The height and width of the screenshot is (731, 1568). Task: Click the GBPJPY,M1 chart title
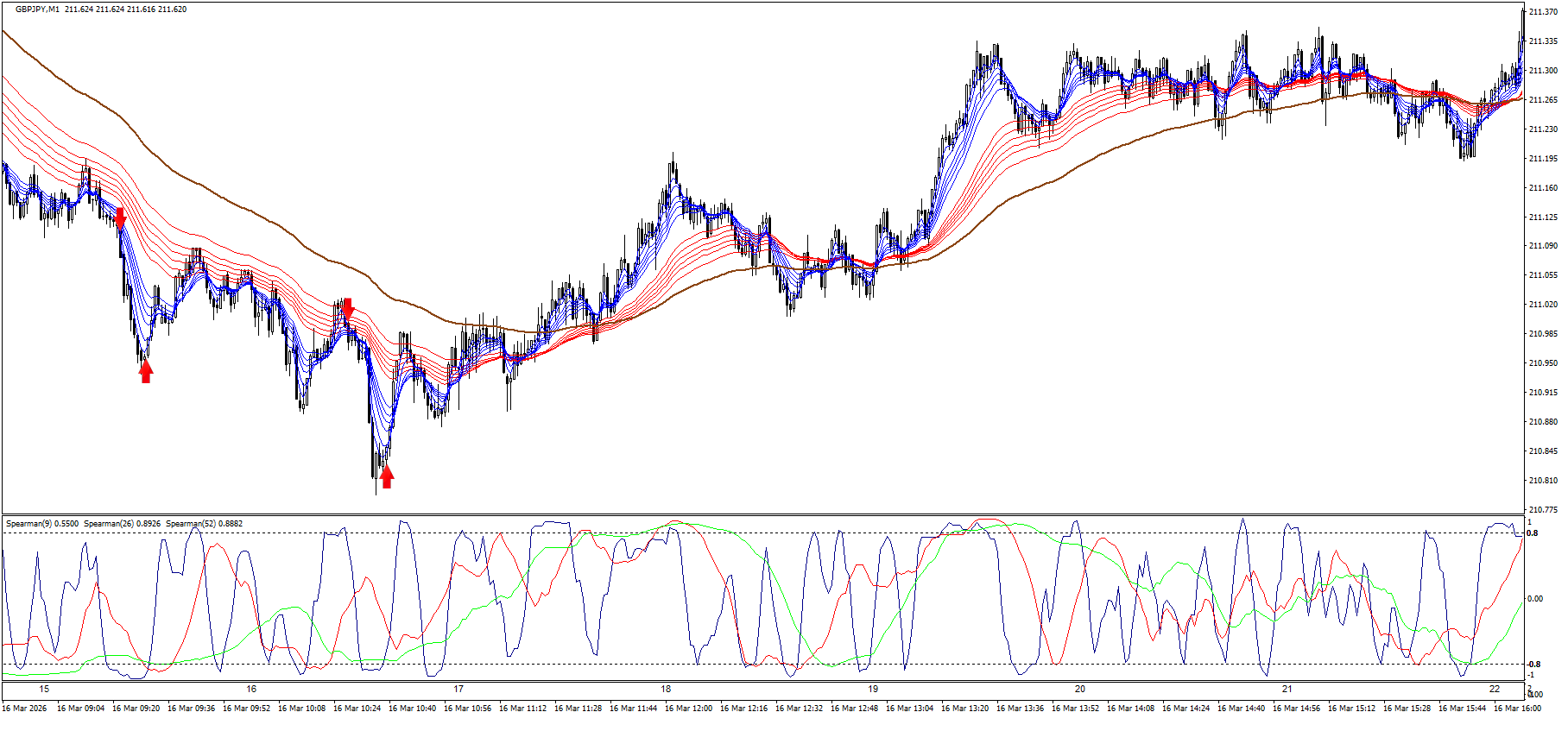click(x=38, y=9)
